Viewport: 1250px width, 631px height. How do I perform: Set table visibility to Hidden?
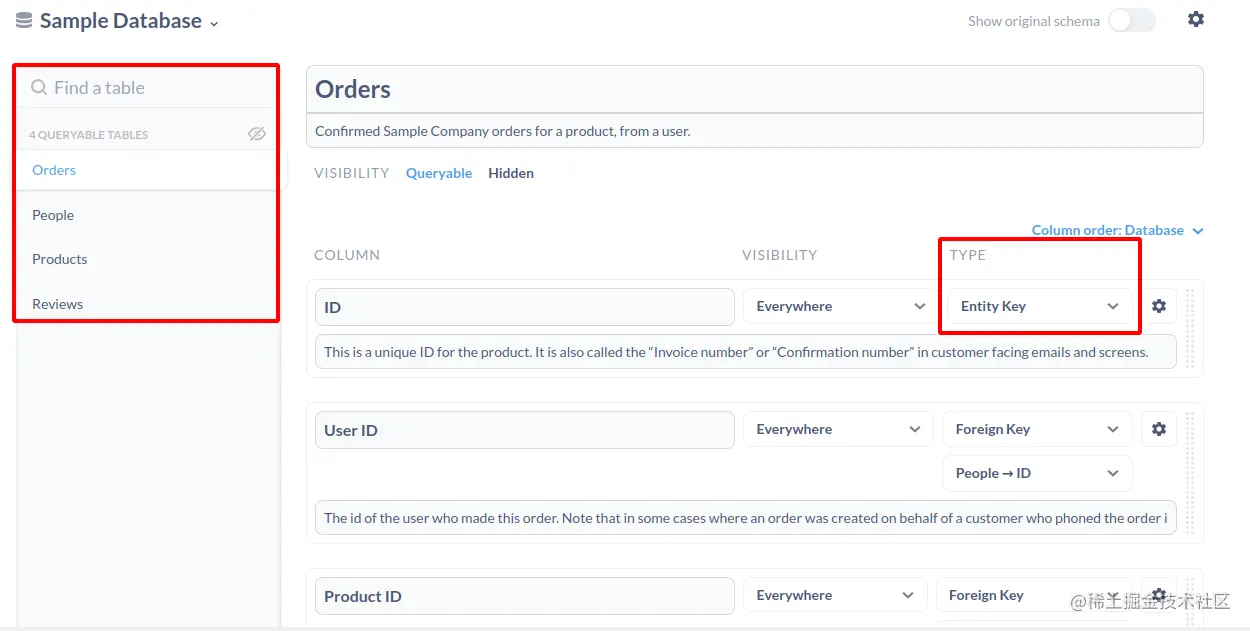(x=510, y=173)
